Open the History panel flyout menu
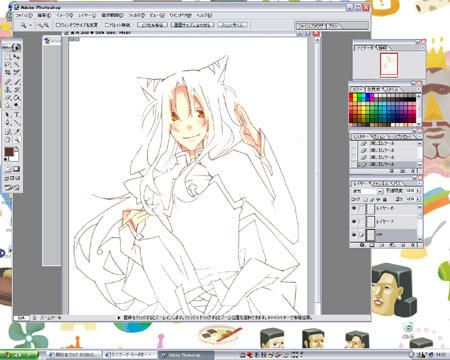This screenshot has width=450, height=360. tap(418, 136)
